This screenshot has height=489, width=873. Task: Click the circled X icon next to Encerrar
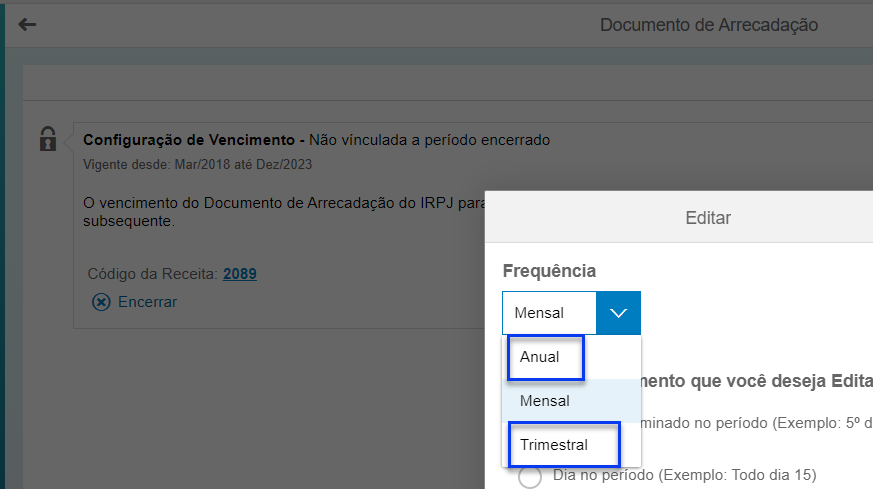click(x=101, y=302)
